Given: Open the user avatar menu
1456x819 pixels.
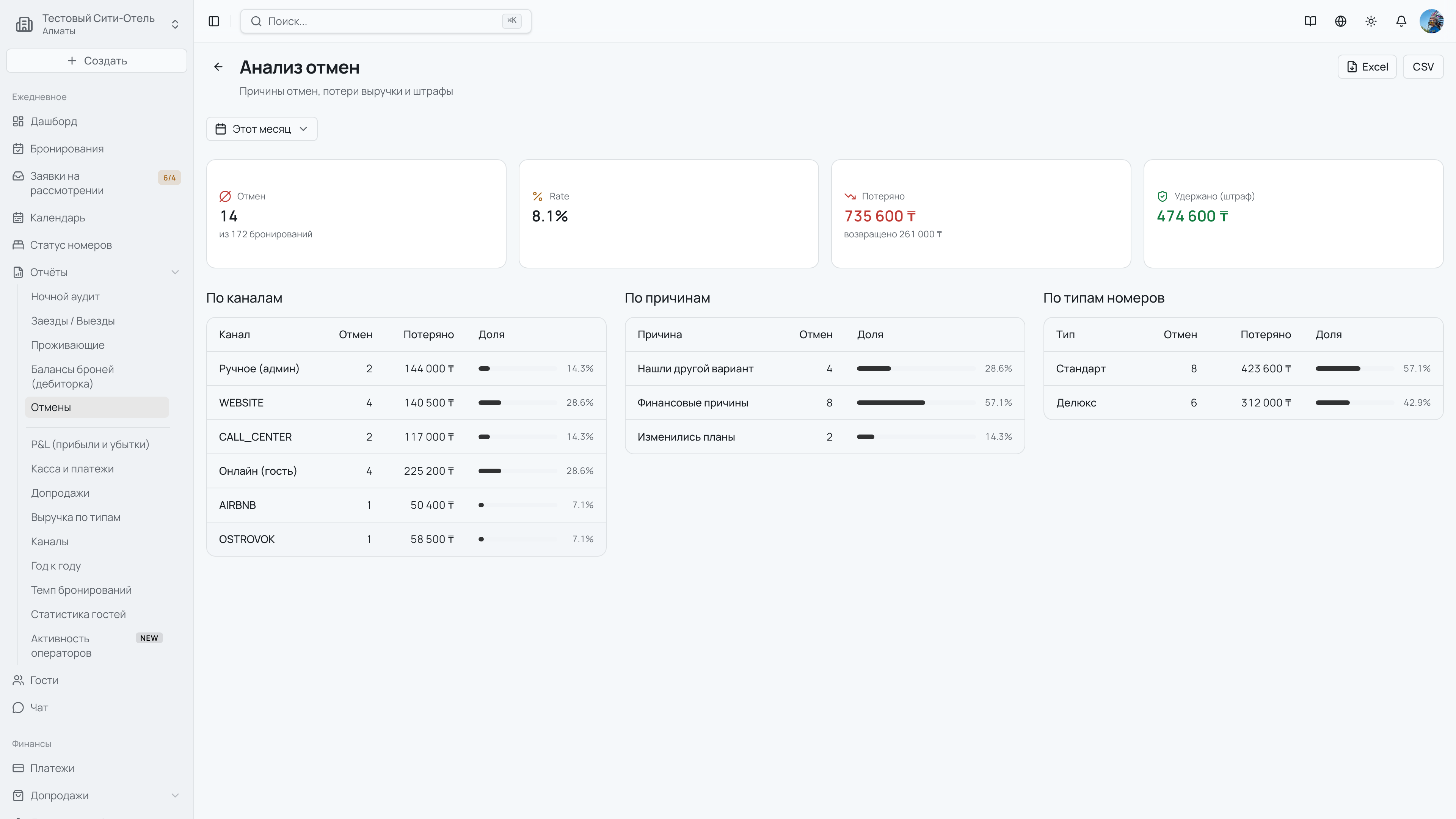Looking at the screenshot, I should (x=1431, y=21).
